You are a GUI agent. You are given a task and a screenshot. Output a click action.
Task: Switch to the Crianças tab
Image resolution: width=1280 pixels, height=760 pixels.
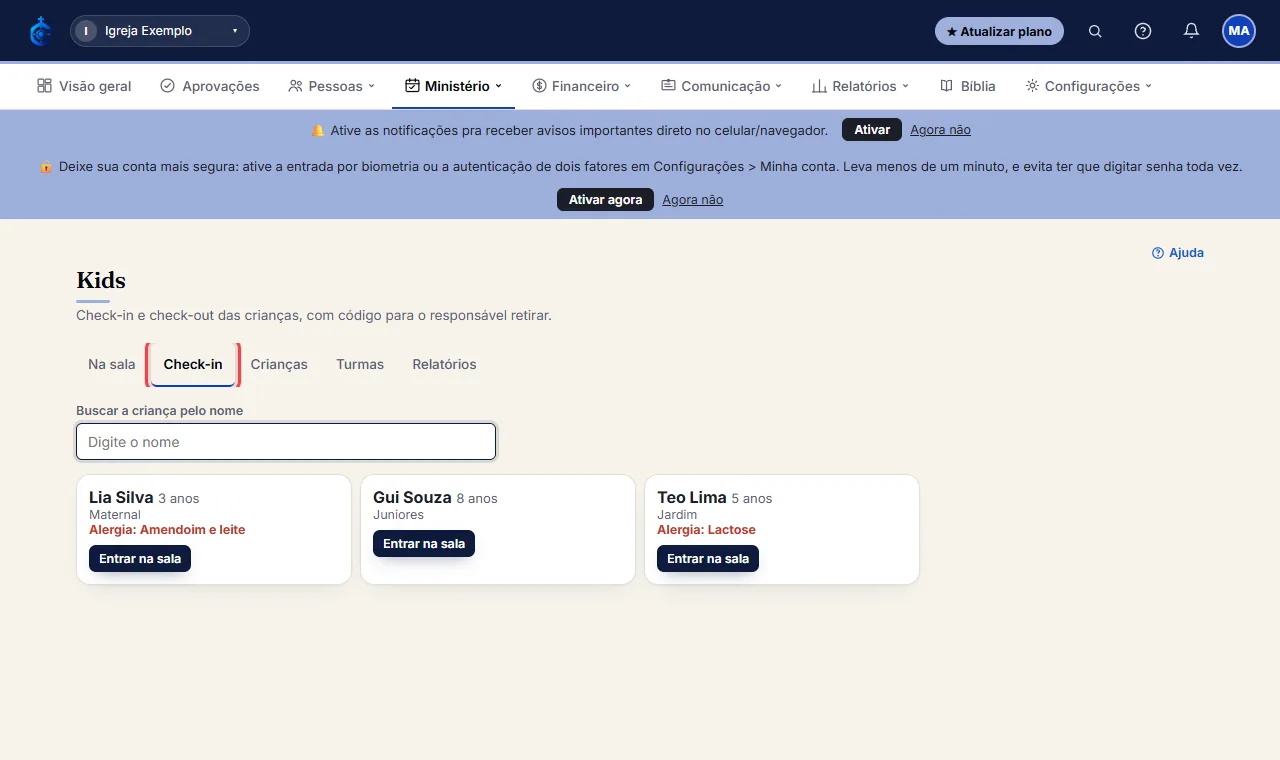(x=279, y=364)
